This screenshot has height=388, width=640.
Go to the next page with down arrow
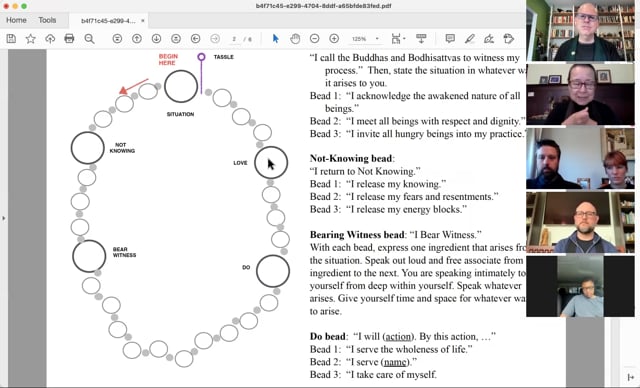pos(156,39)
